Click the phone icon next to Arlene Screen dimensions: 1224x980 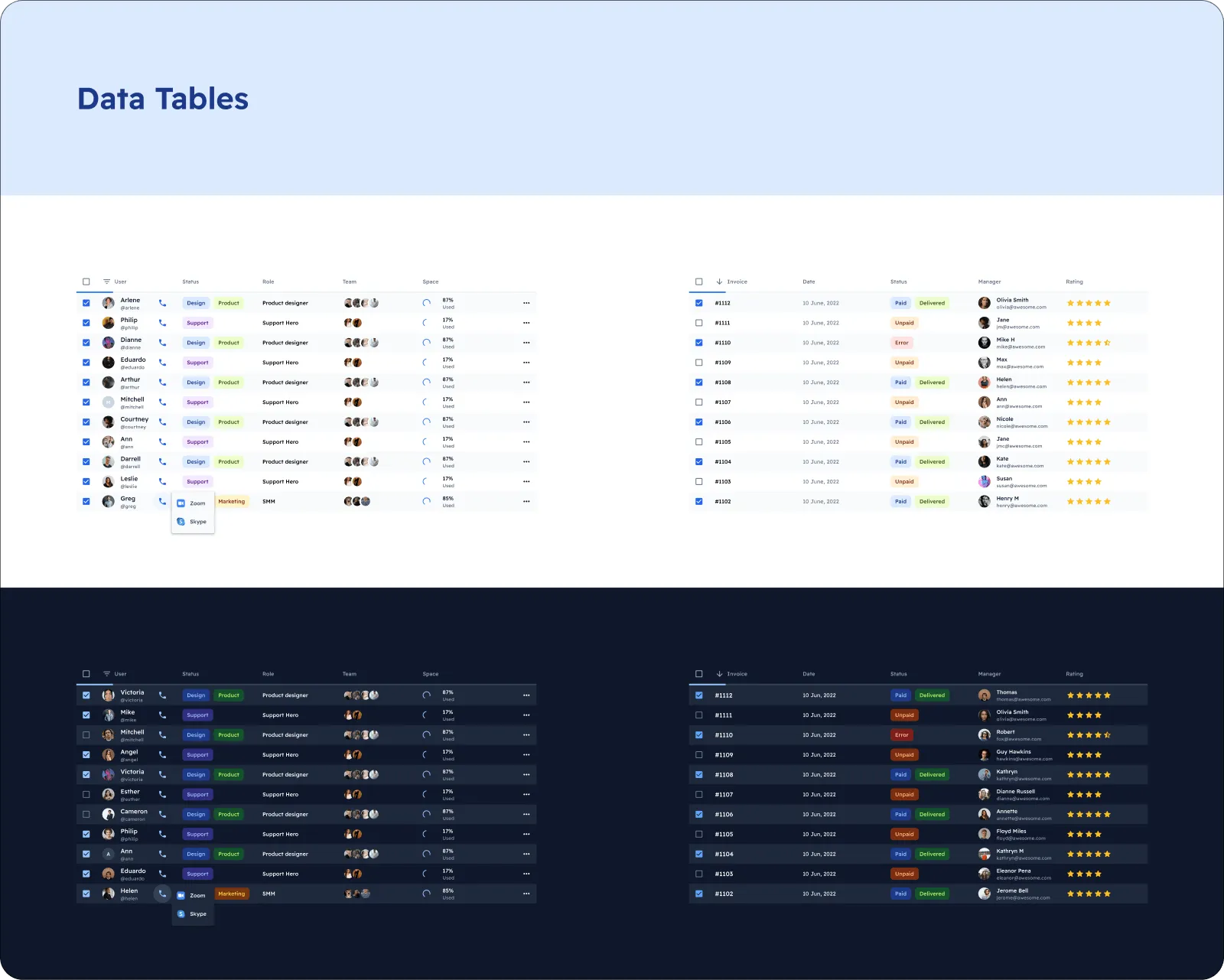click(x=162, y=302)
